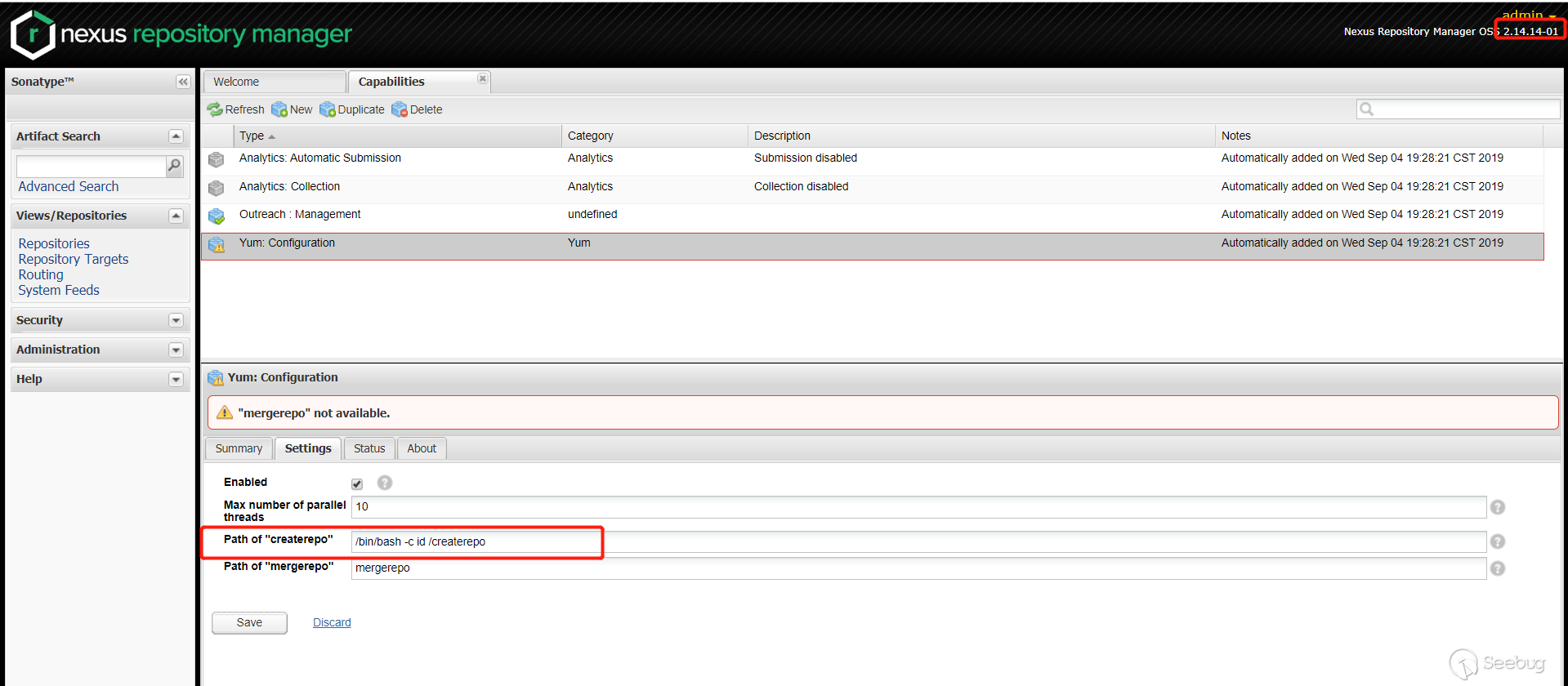Open Repository Targets

(x=74, y=259)
